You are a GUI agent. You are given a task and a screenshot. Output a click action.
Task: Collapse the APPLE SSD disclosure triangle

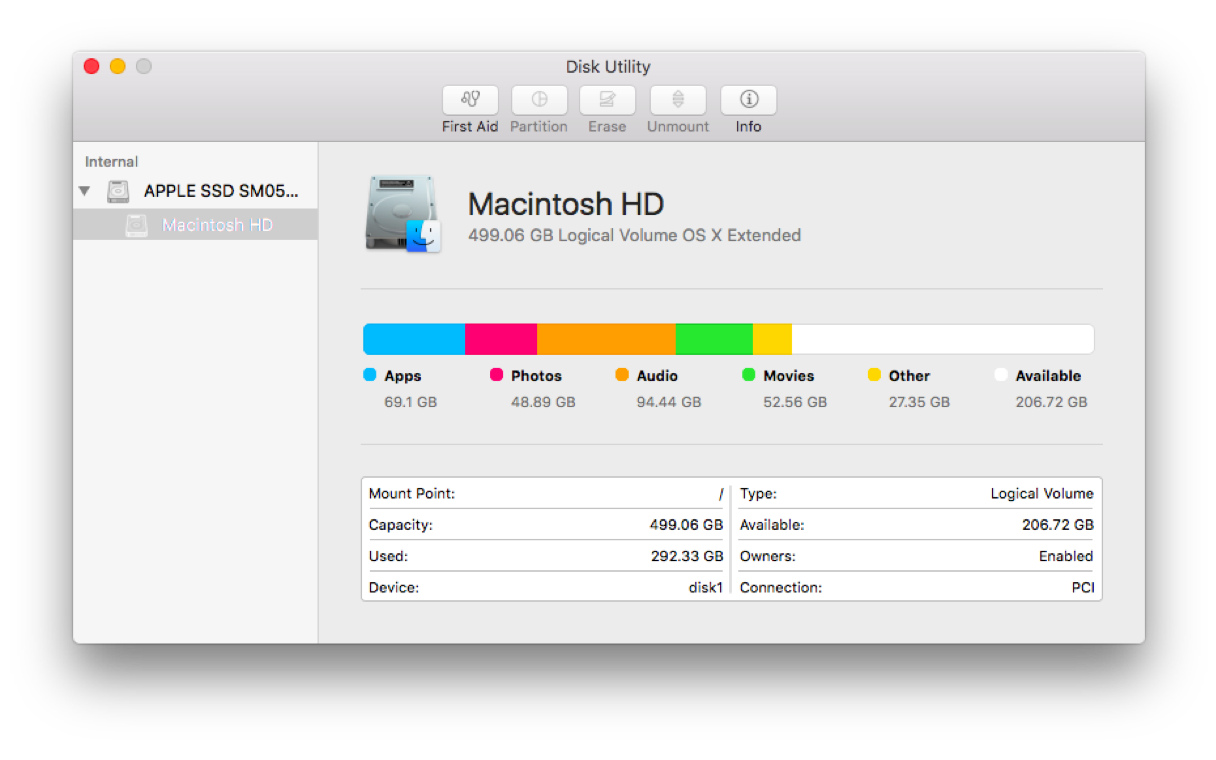(x=85, y=191)
